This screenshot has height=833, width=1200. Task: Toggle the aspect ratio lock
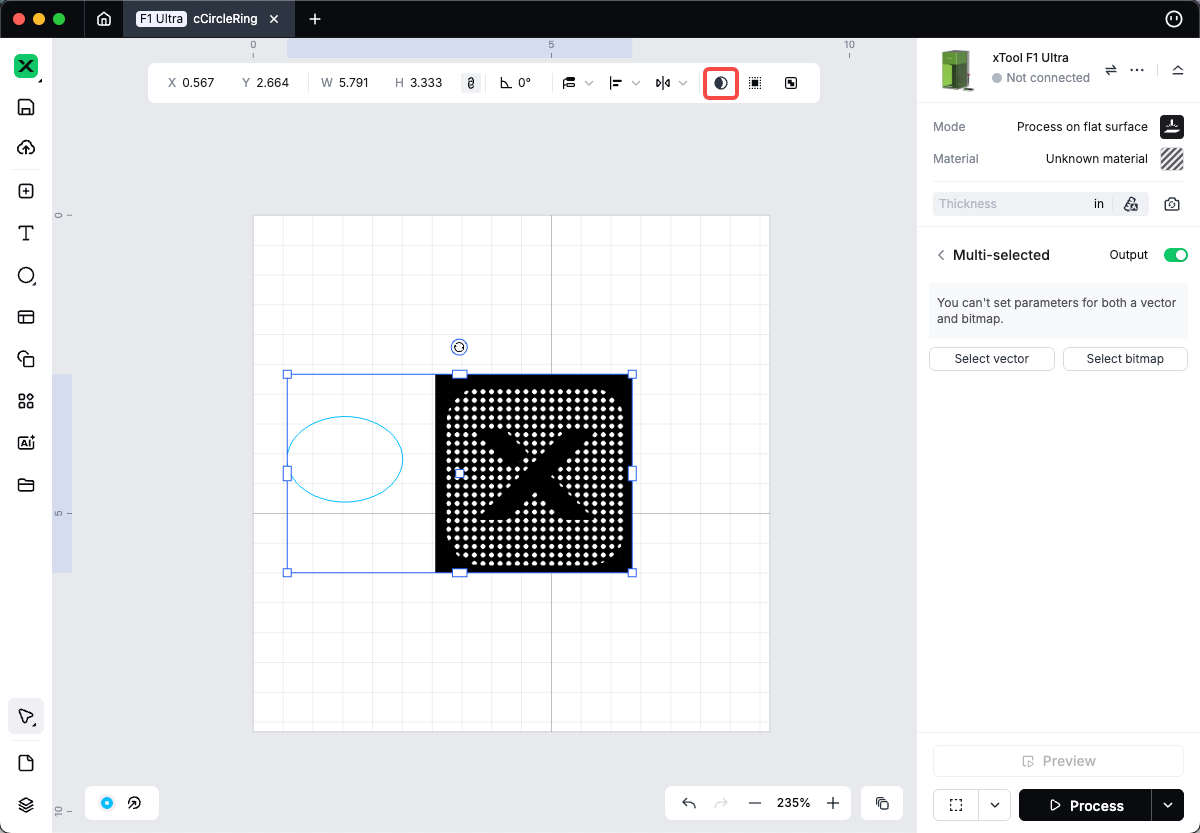[471, 83]
